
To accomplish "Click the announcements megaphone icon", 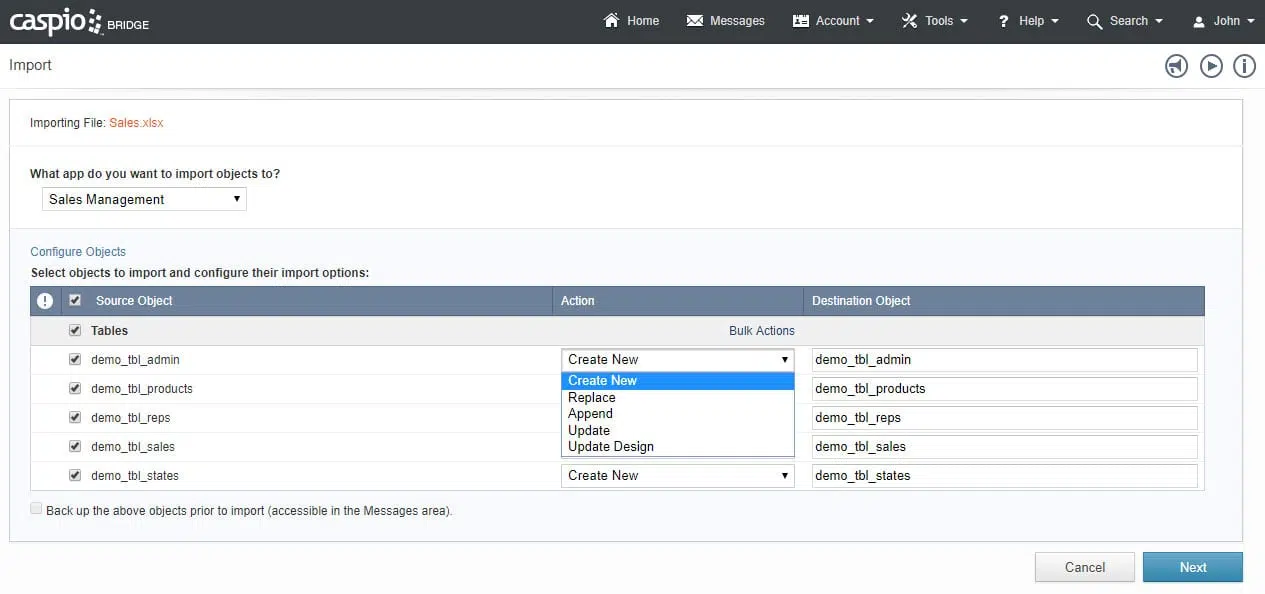I will pyautogui.click(x=1176, y=66).
